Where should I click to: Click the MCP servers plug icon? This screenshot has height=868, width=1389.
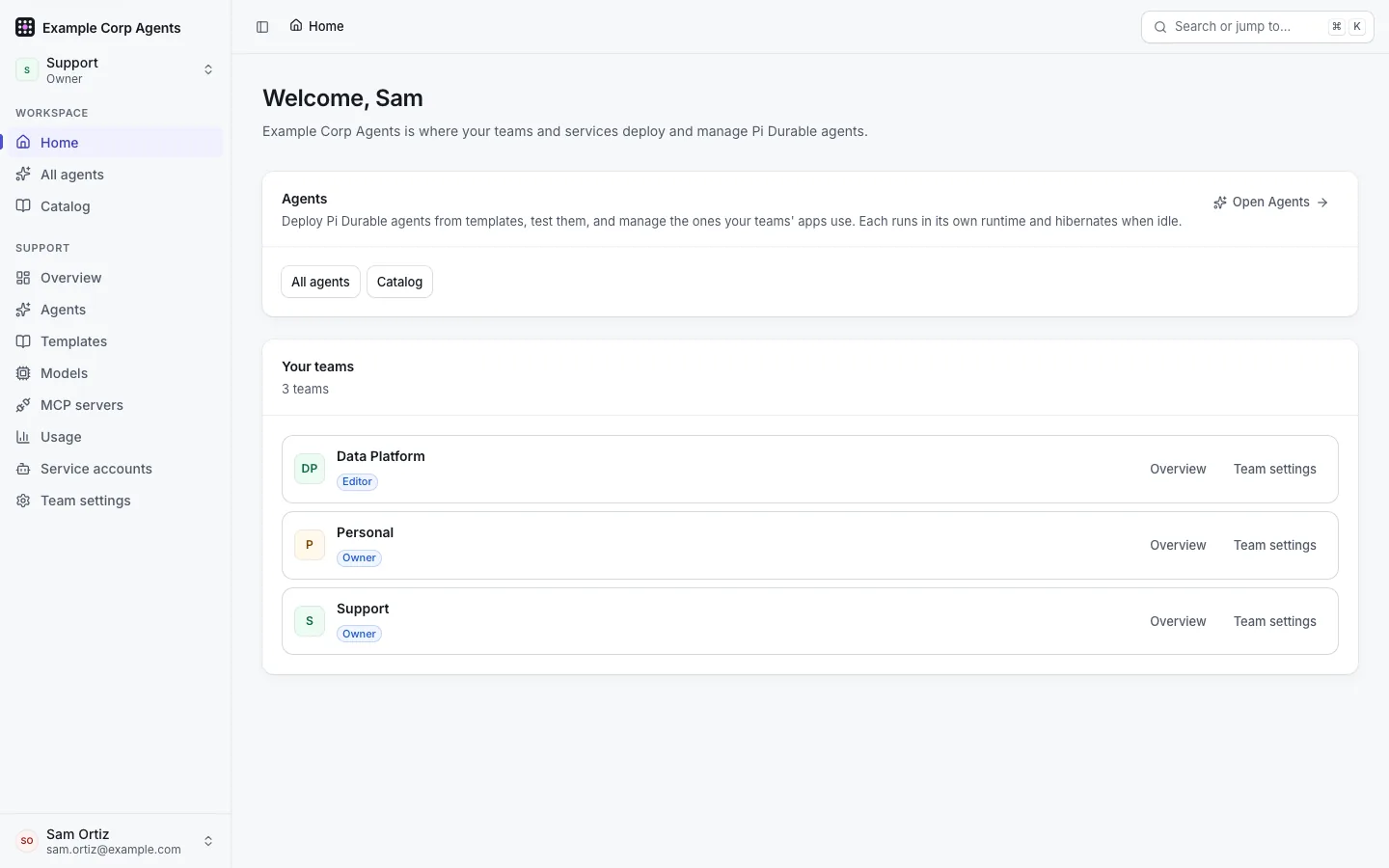click(x=23, y=404)
